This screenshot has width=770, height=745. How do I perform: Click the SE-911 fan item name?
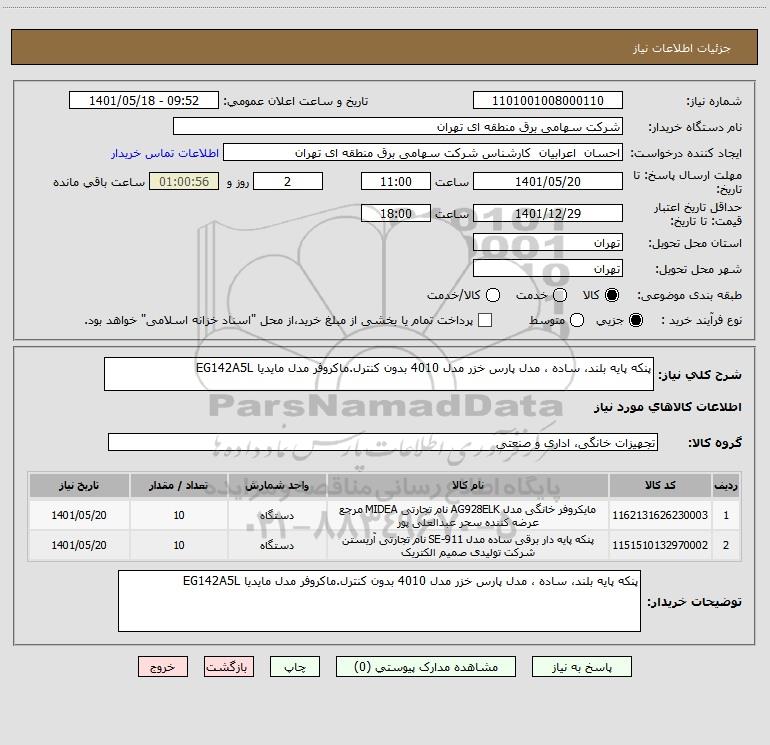coord(468,546)
